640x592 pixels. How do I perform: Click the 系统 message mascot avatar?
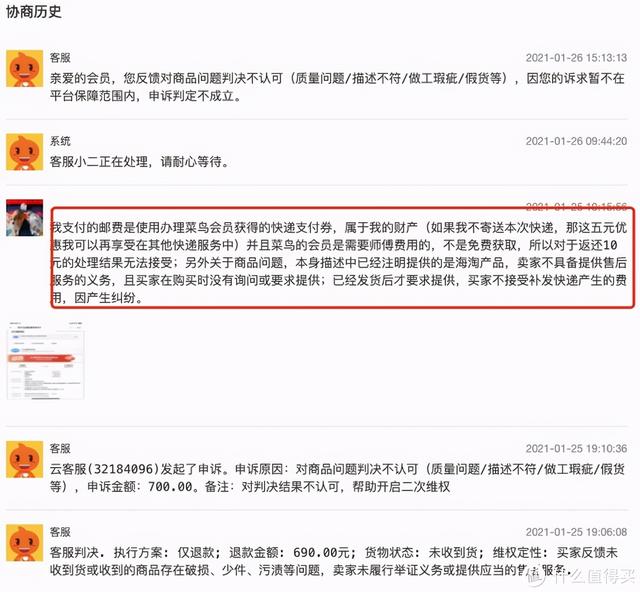point(24,152)
